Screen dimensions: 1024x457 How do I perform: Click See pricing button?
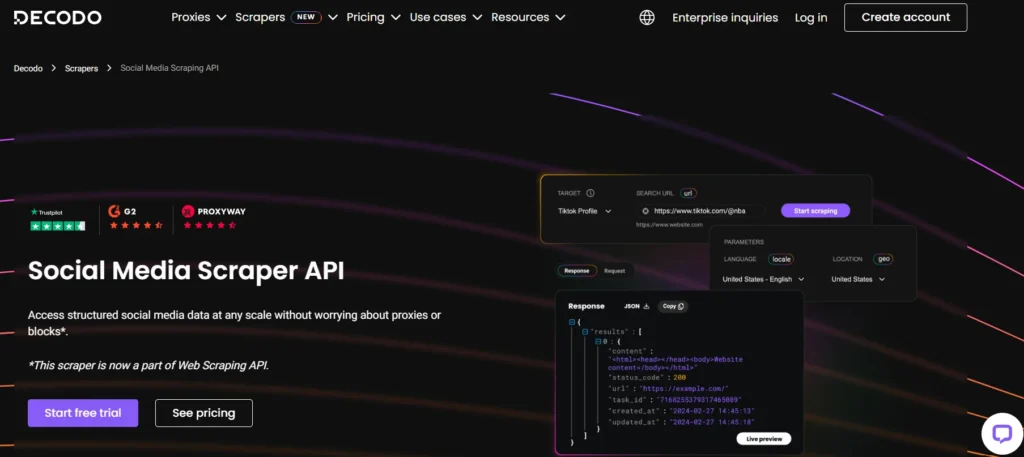pyautogui.click(x=204, y=413)
